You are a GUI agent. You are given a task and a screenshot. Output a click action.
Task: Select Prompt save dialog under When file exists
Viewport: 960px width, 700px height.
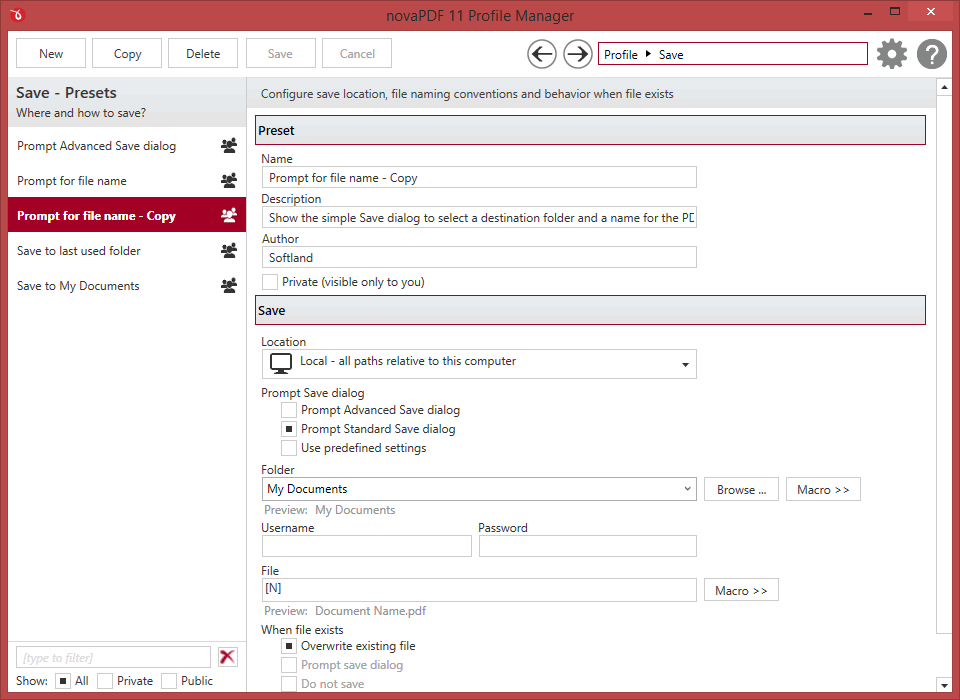click(289, 664)
